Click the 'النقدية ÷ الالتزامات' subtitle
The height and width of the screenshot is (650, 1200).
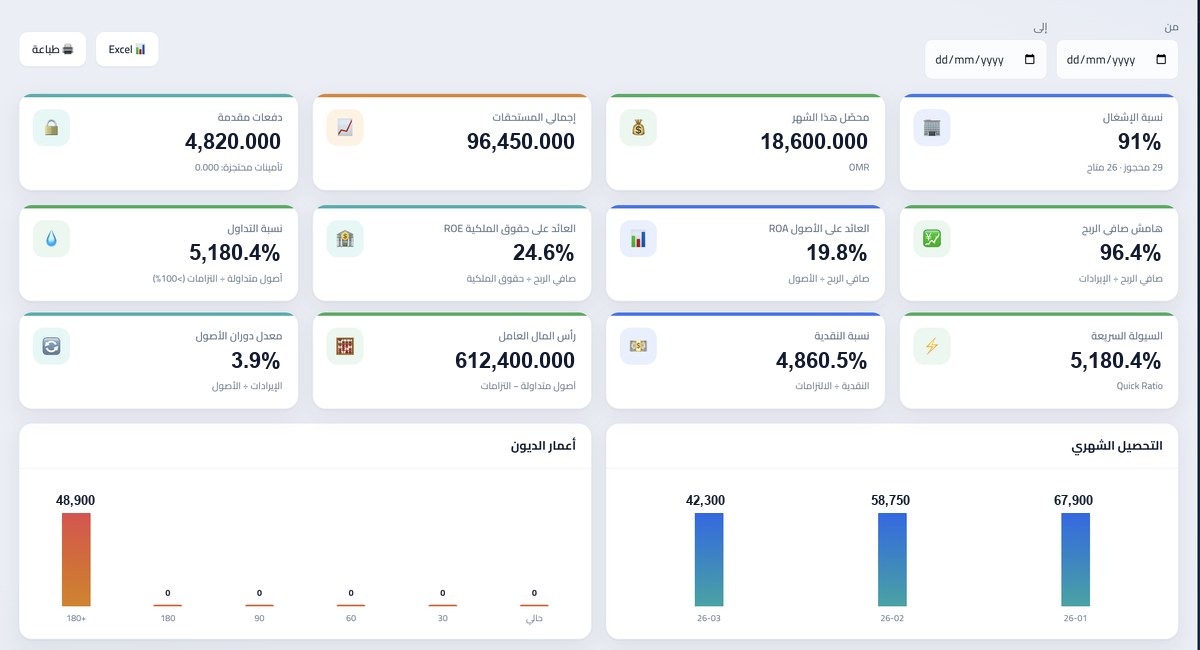click(x=833, y=385)
